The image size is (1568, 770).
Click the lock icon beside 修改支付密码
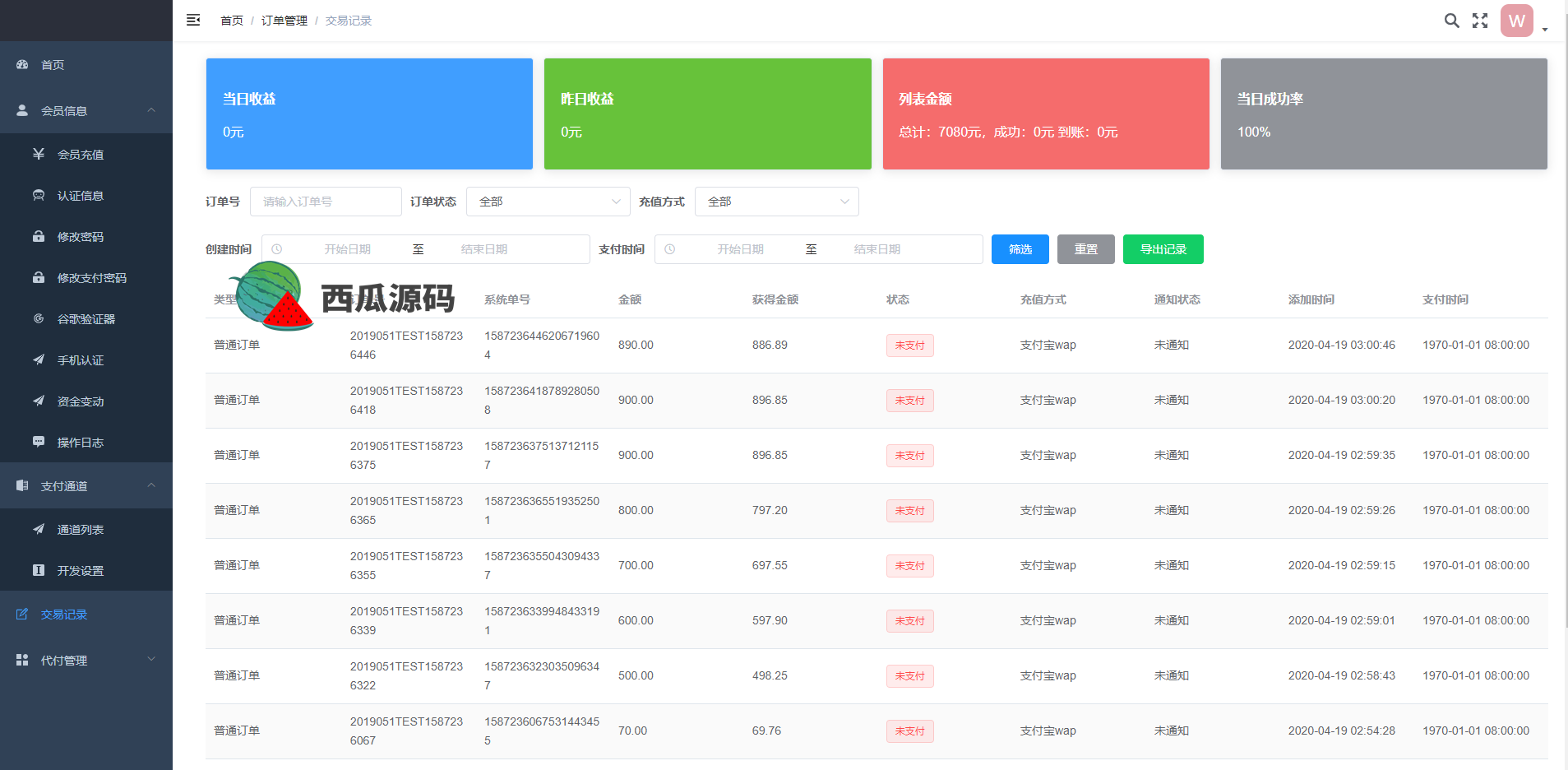(x=39, y=277)
